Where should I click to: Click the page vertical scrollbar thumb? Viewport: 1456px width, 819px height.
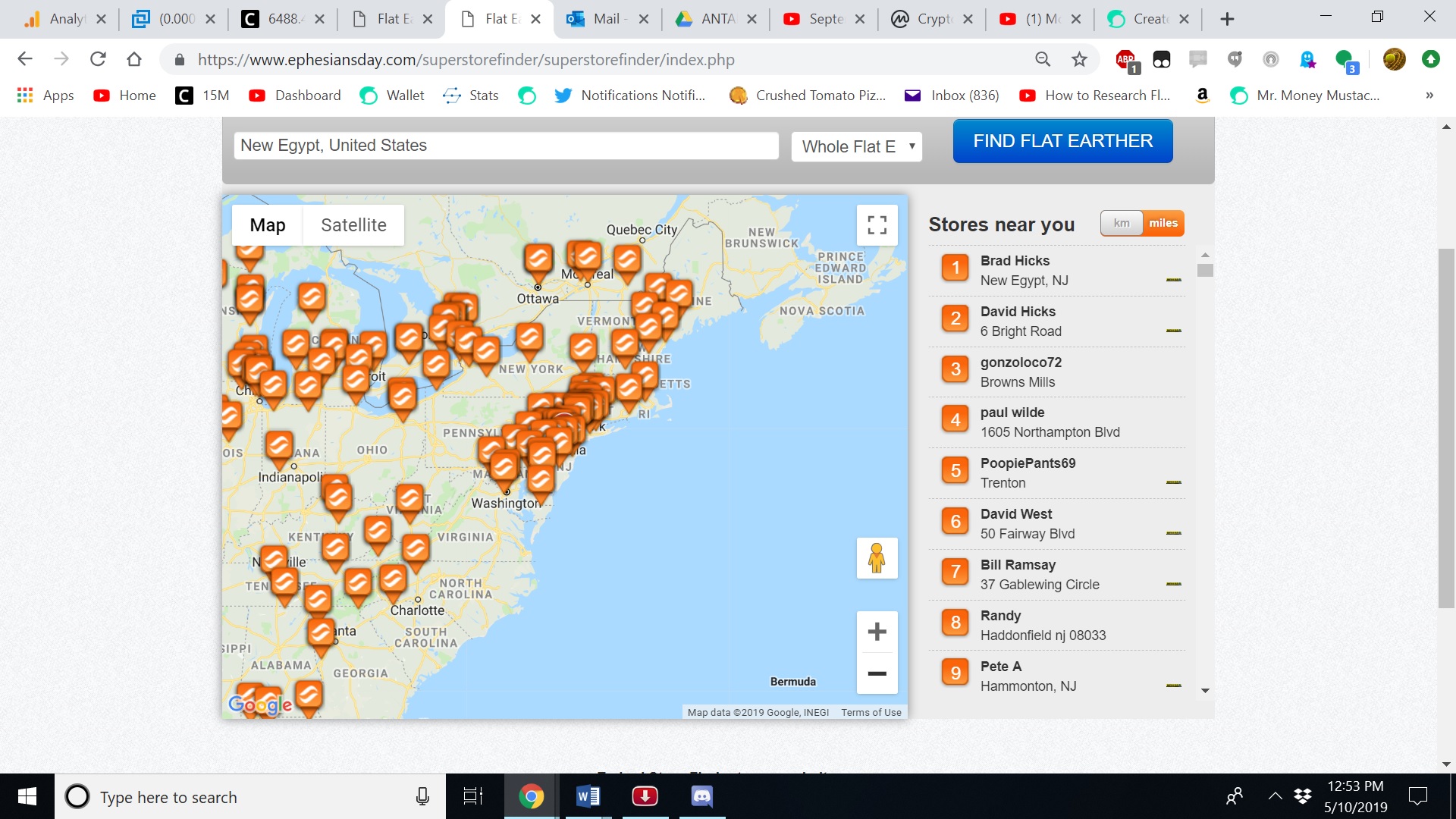(x=1446, y=428)
